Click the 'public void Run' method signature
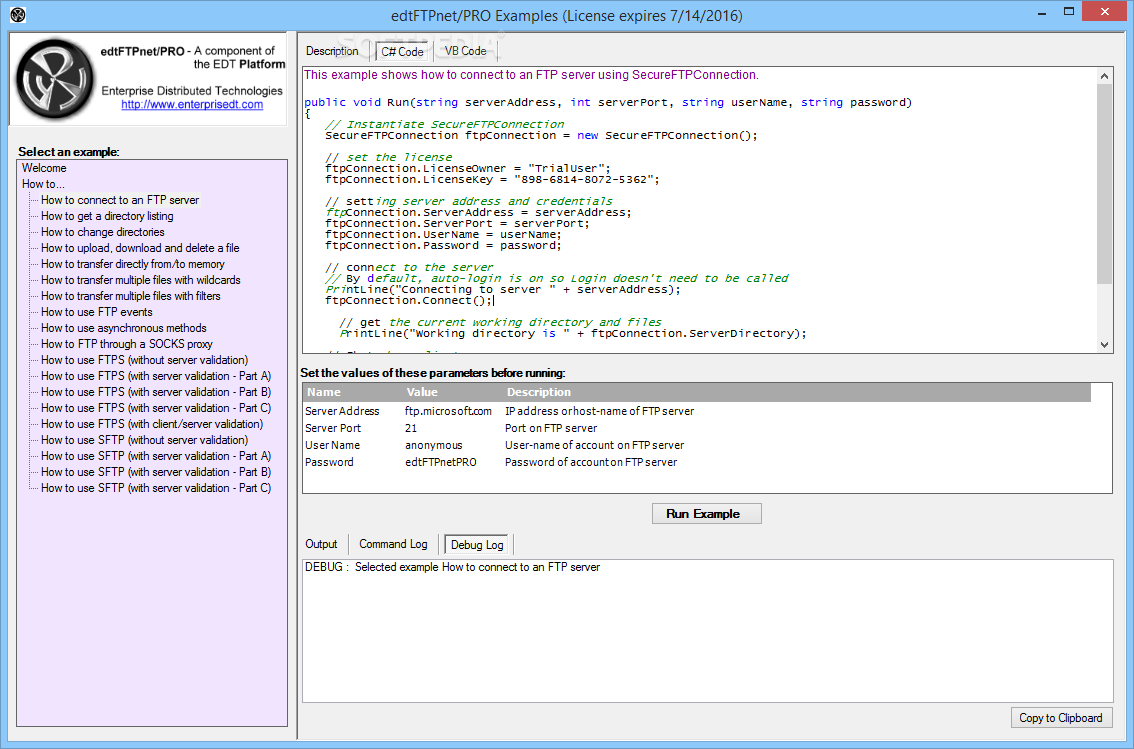Screen dimensions: 1134x749 tap(608, 103)
